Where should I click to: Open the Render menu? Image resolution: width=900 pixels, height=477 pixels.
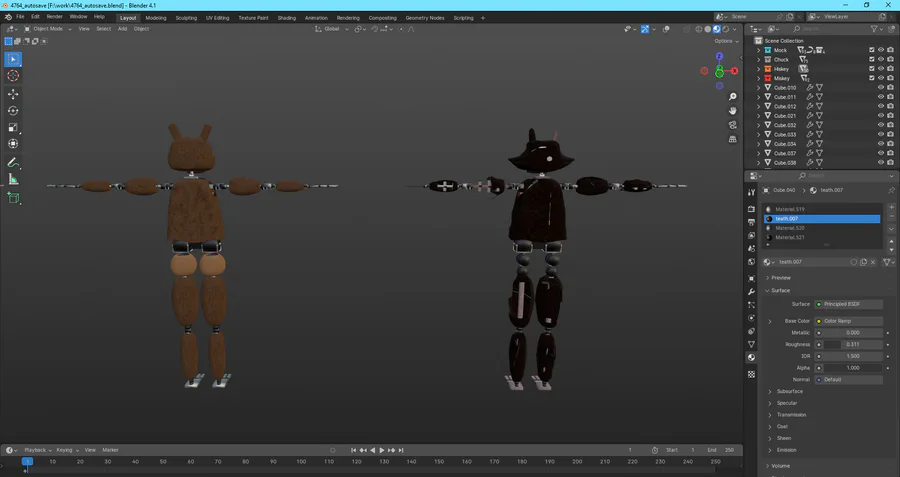click(x=55, y=17)
